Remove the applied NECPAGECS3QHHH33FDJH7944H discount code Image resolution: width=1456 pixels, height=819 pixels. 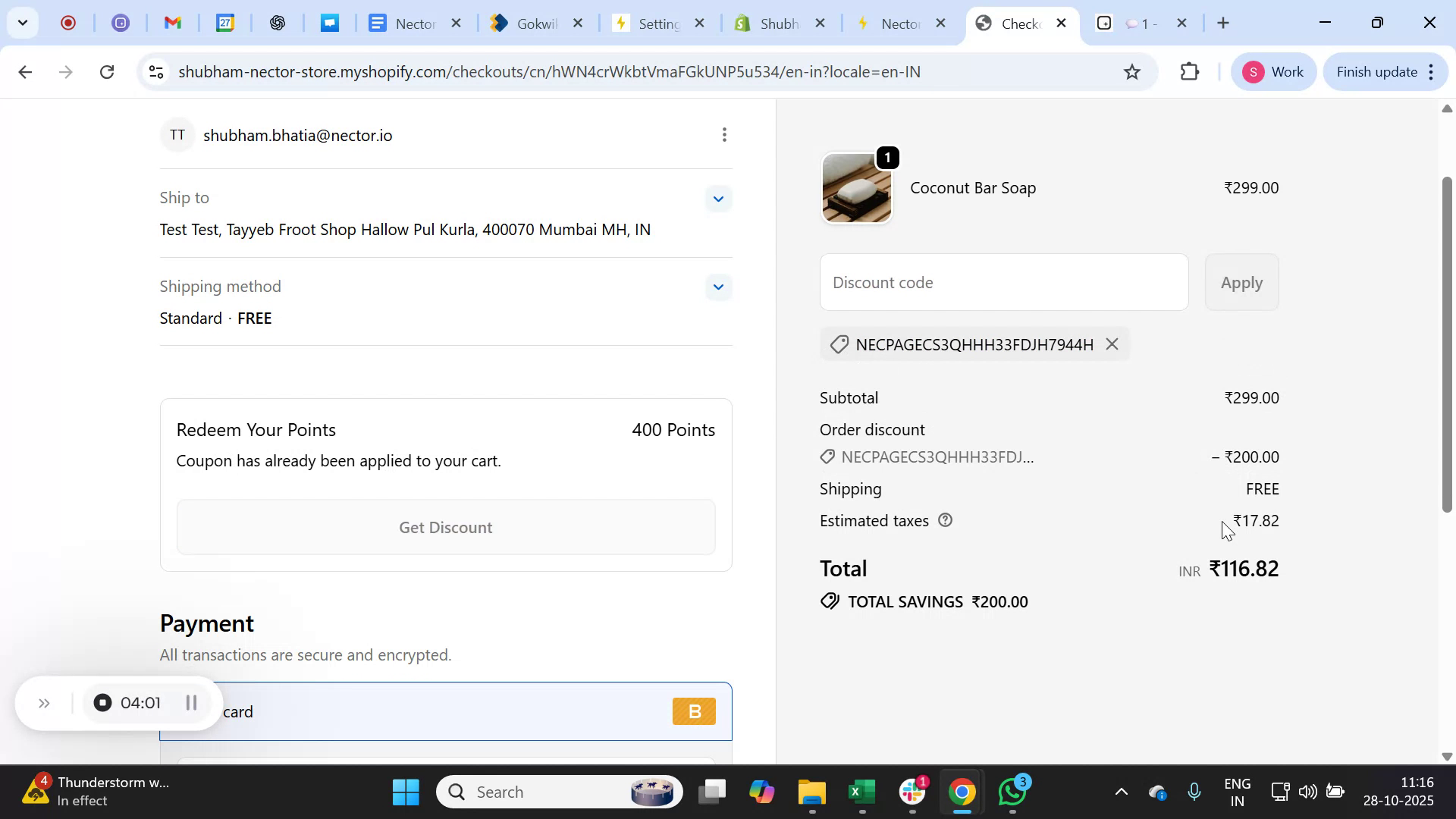[1111, 344]
